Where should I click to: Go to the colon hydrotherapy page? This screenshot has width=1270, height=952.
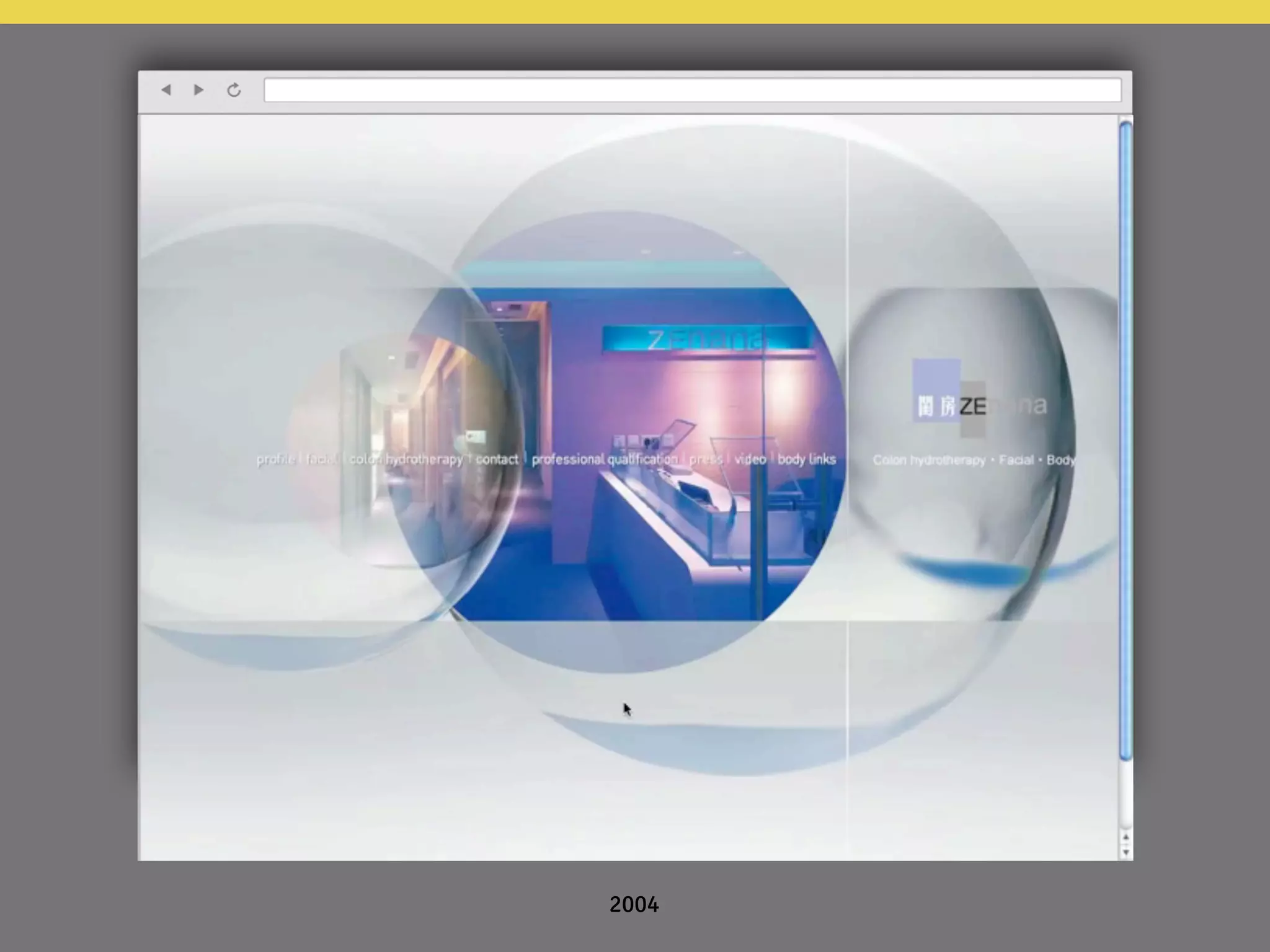[406, 459]
